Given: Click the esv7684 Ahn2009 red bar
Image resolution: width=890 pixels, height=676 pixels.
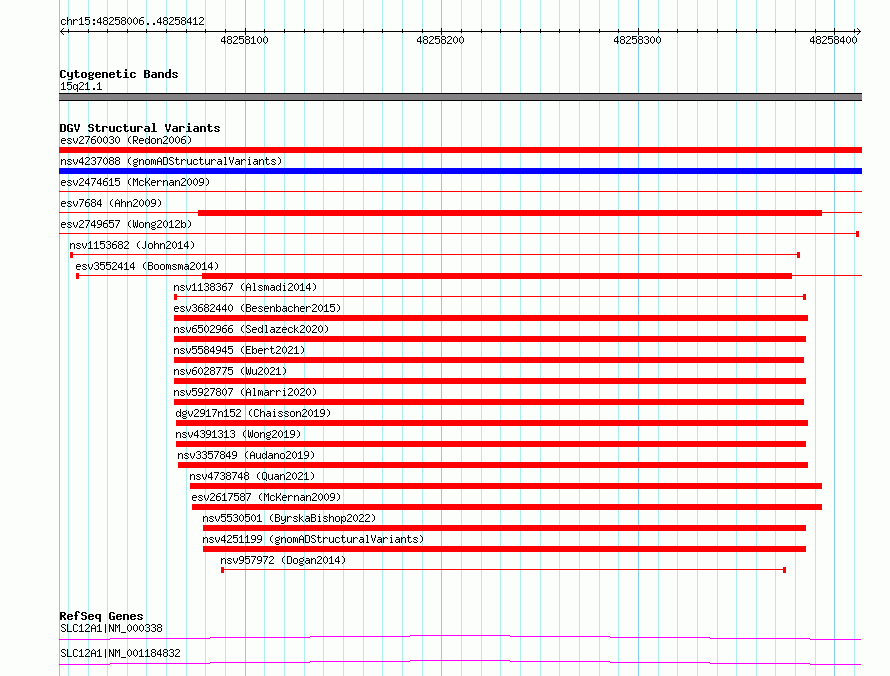Looking at the screenshot, I should click(510, 213).
